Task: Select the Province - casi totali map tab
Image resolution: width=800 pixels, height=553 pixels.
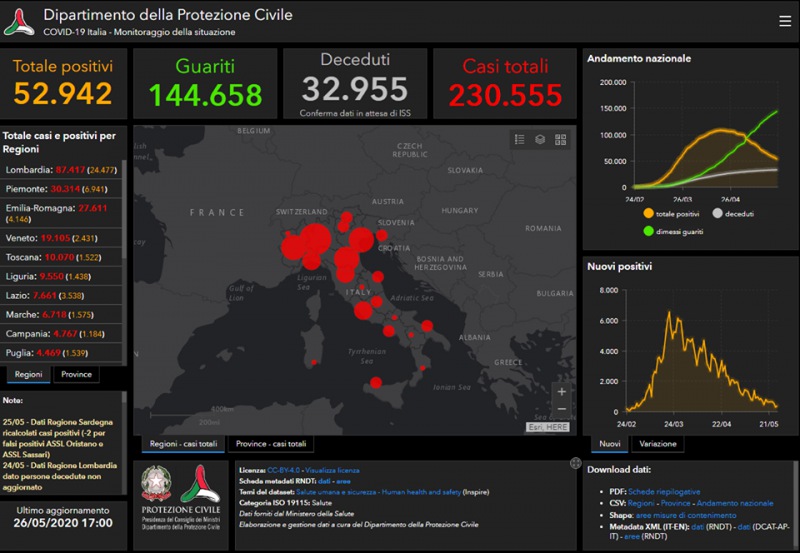Action: pyautogui.click(x=271, y=444)
